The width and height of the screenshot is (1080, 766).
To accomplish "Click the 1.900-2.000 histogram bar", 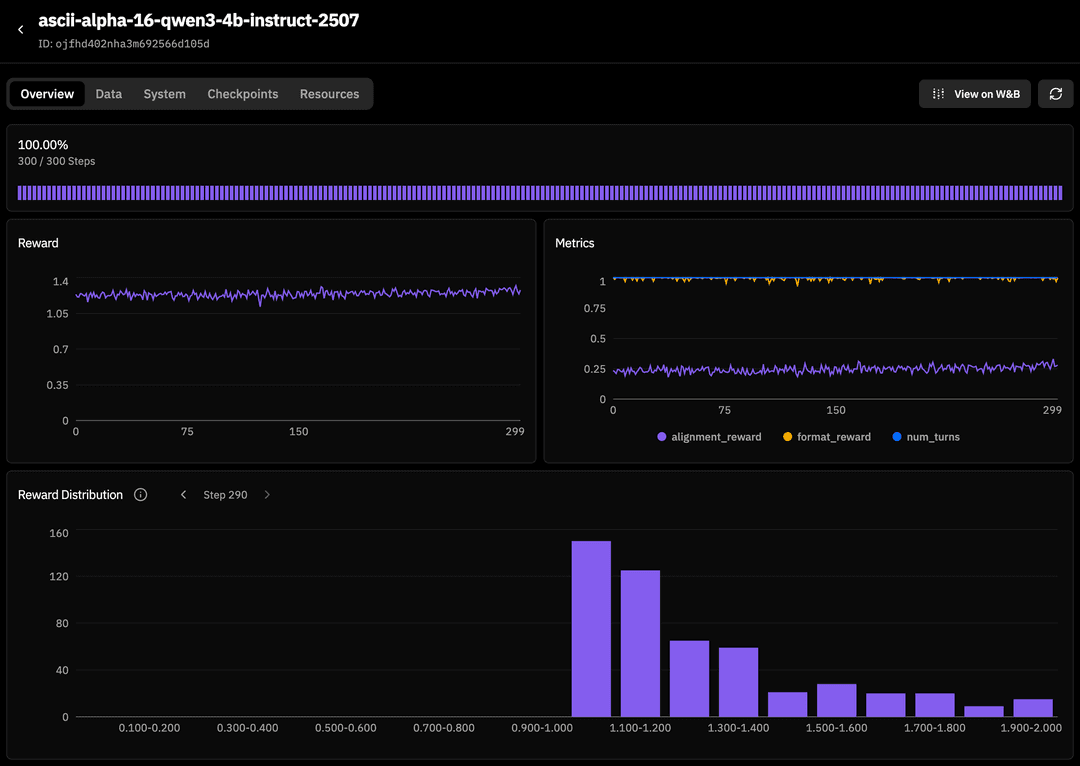I will tap(1033, 708).
